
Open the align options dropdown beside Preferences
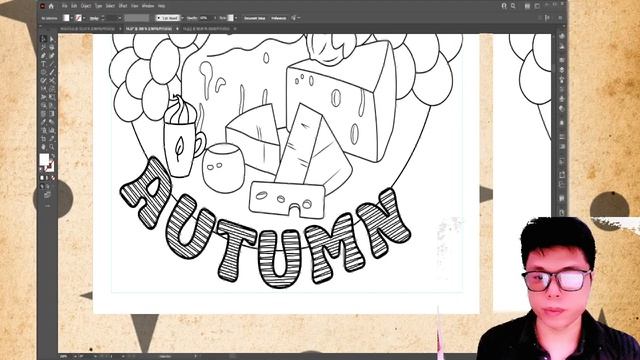click(x=299, y=18)
